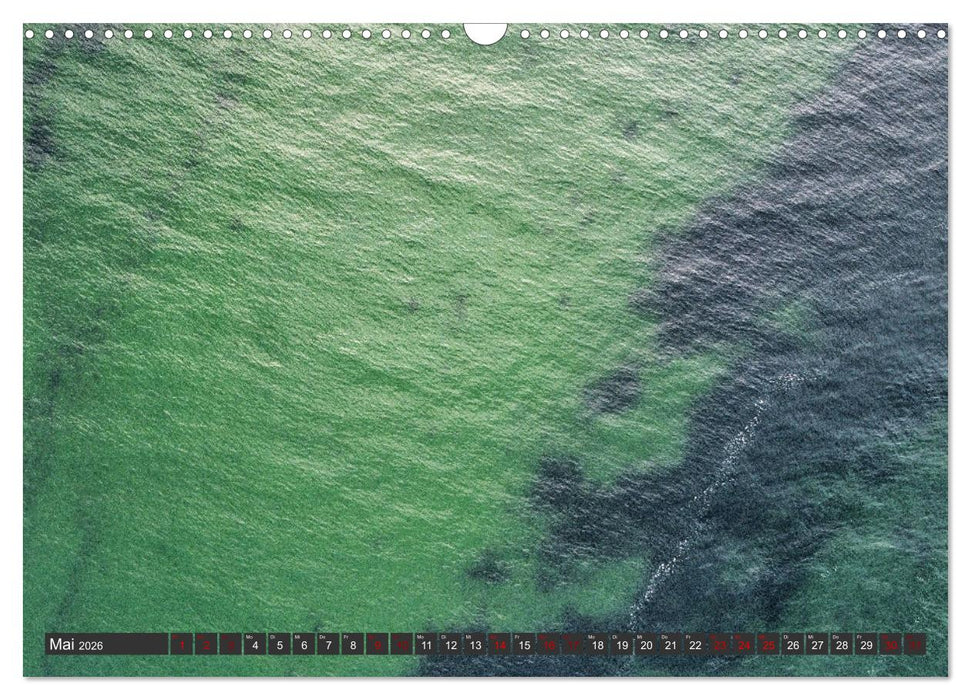
Task: Click the red date 24
Action: coord(744,645)
